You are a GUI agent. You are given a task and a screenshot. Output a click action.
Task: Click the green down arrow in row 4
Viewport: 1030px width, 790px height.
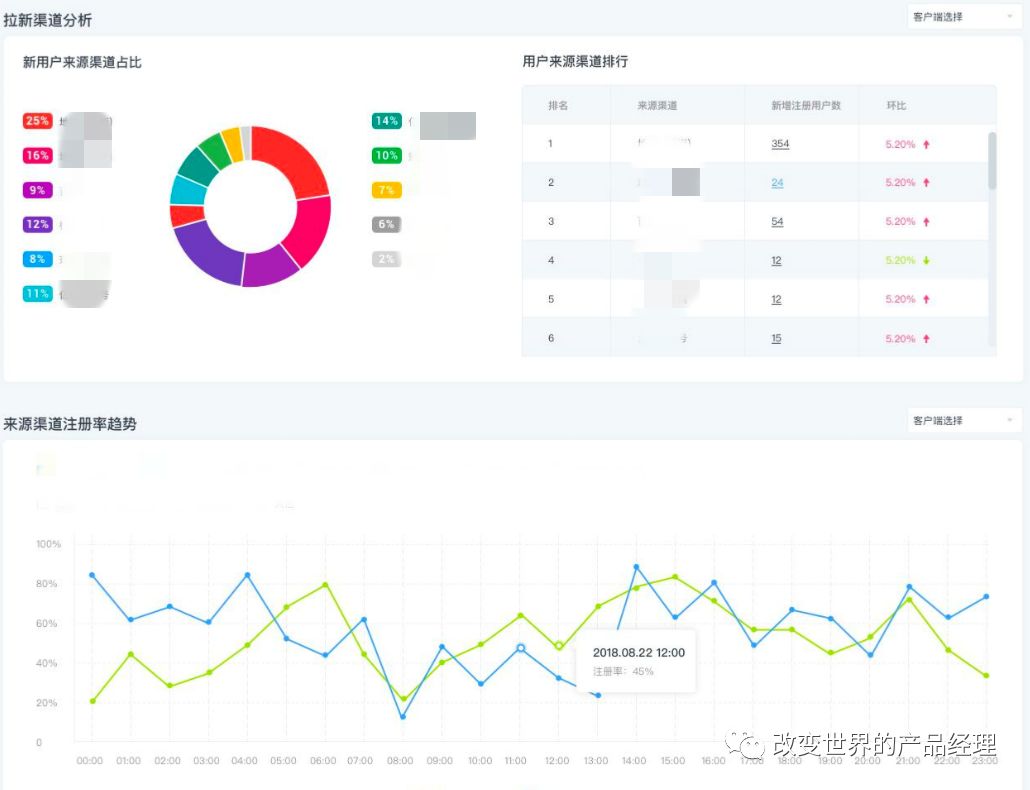point(926,261)
